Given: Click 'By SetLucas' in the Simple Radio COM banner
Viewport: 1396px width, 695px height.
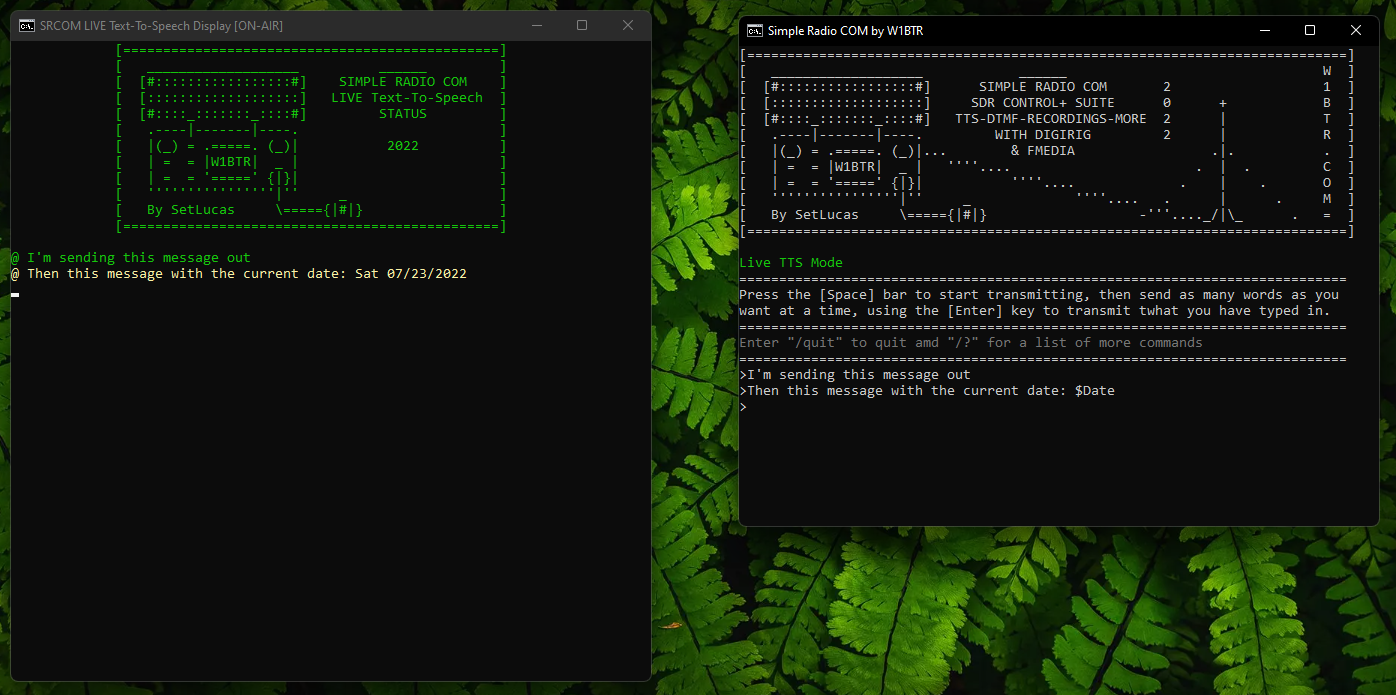Looking at the screenshot, I should (x=815, y=215).
